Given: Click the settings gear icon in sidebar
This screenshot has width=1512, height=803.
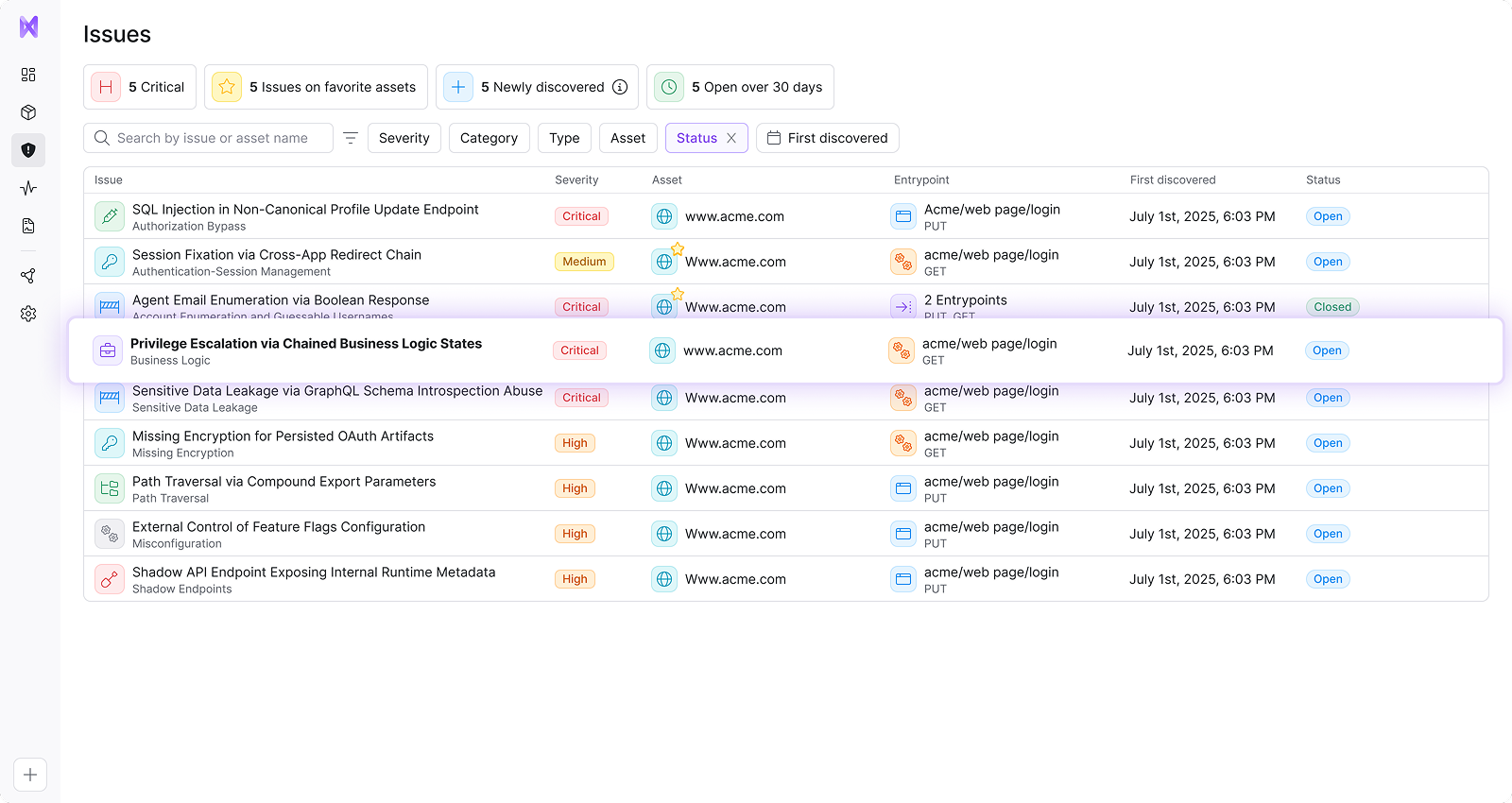Looking at the screenshot, I should 28,314.
